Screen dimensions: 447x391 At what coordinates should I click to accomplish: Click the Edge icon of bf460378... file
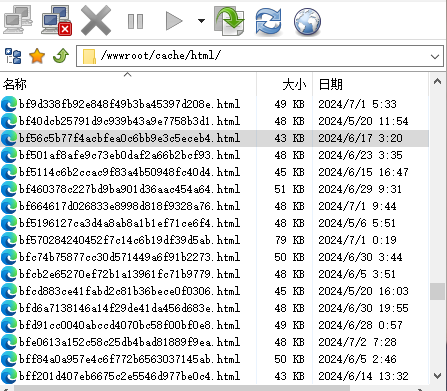(9, 189)
